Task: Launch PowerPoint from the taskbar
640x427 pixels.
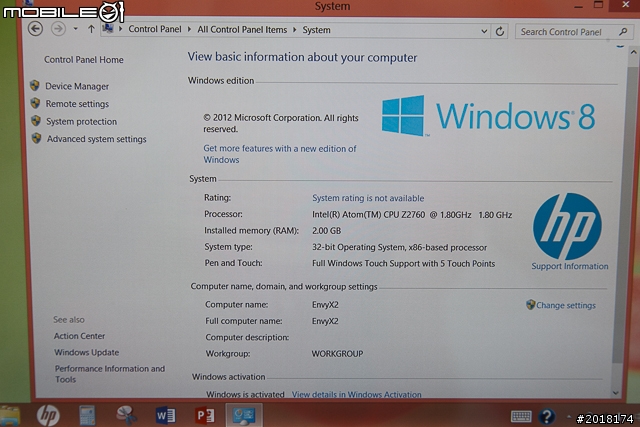Action: click(x=204, y=416)
